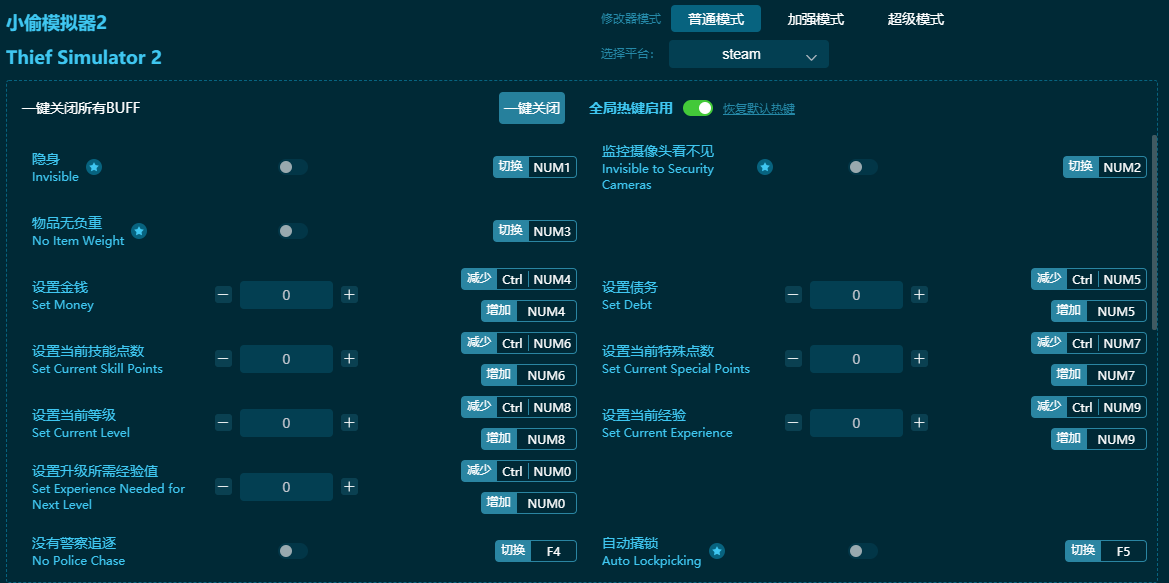The width and height of the screenshot is (1169, 583).
Task: Enable the Invisible toggle switch
Action: [x=292, y=167]
